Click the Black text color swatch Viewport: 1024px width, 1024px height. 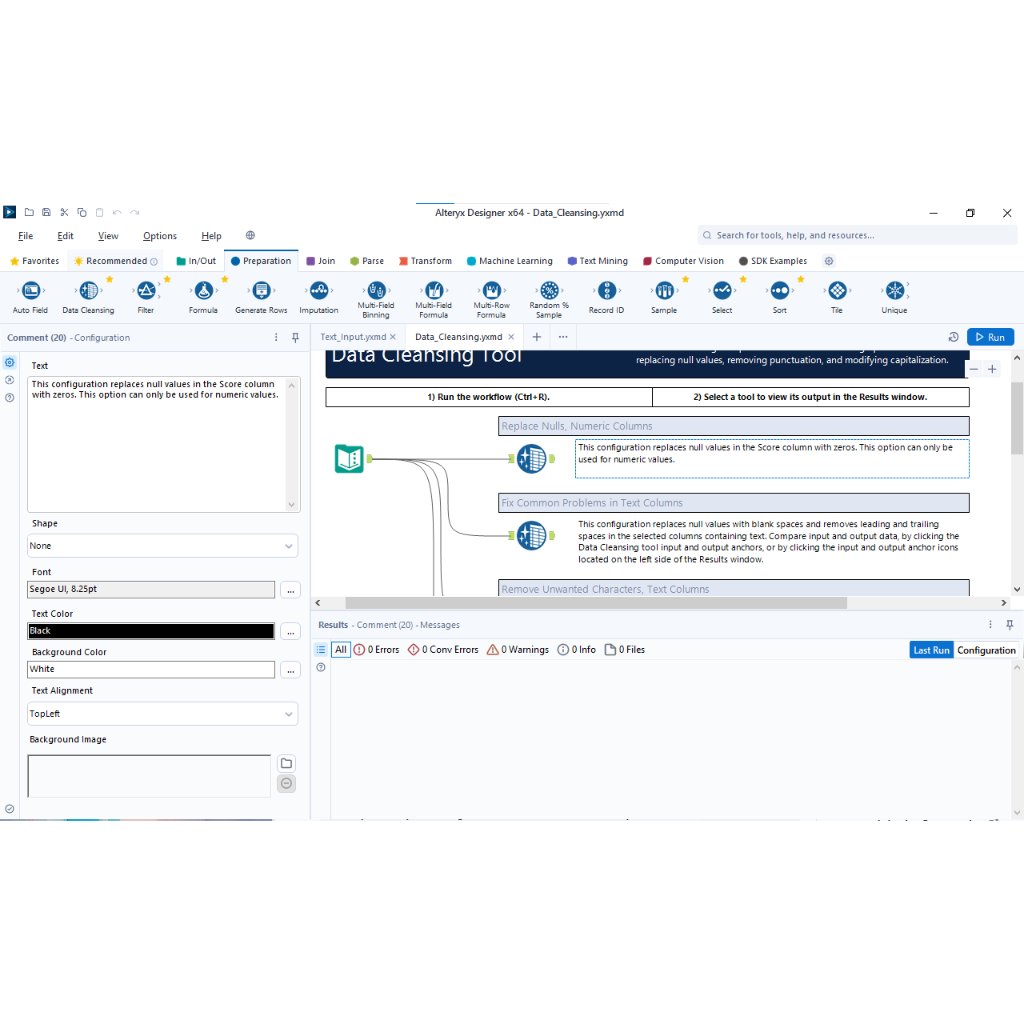pyautogui.click(x=151, y=631)
